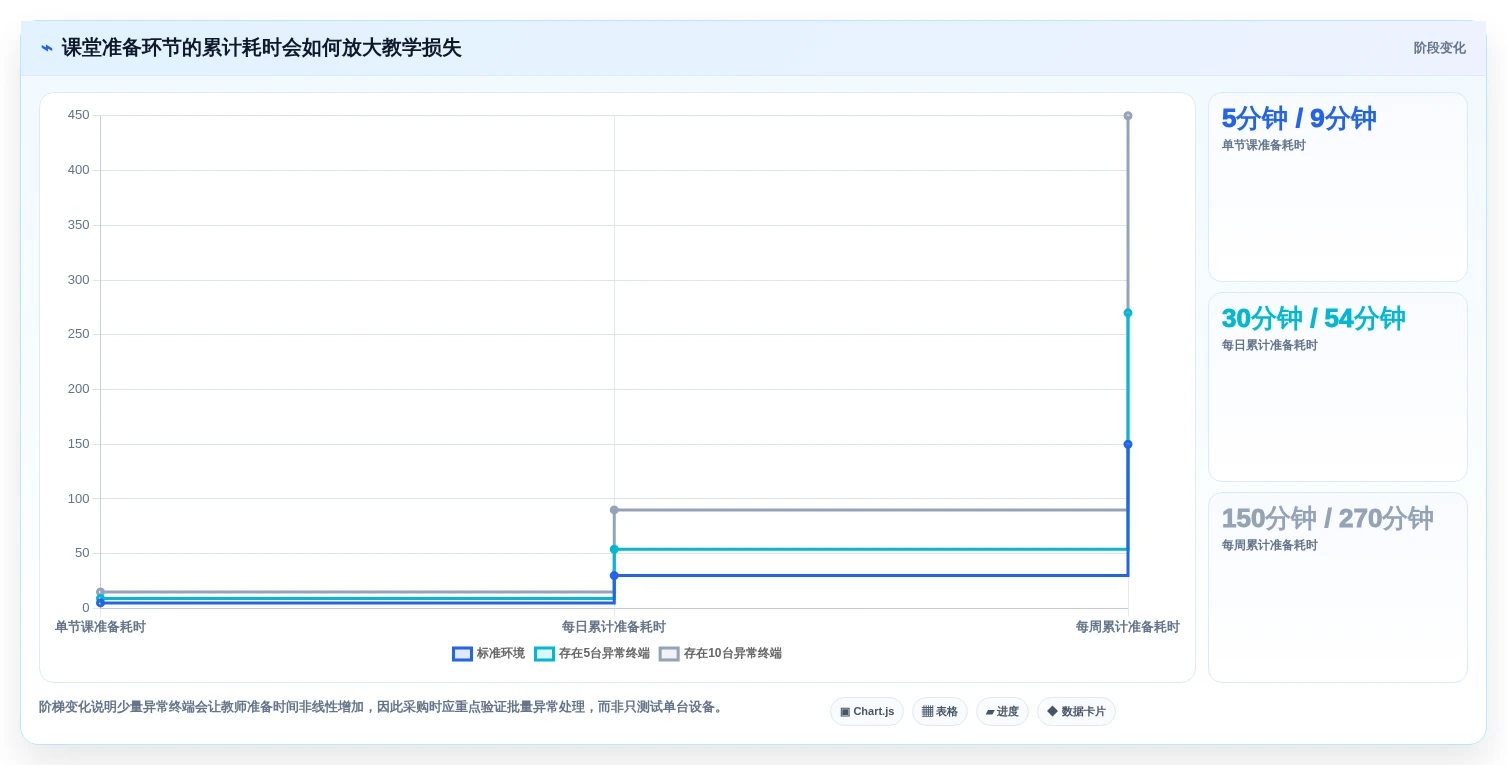Click the gray 存在10台异常终端 legend swatch
1507x765 pixels.
(x=669, y=654)
